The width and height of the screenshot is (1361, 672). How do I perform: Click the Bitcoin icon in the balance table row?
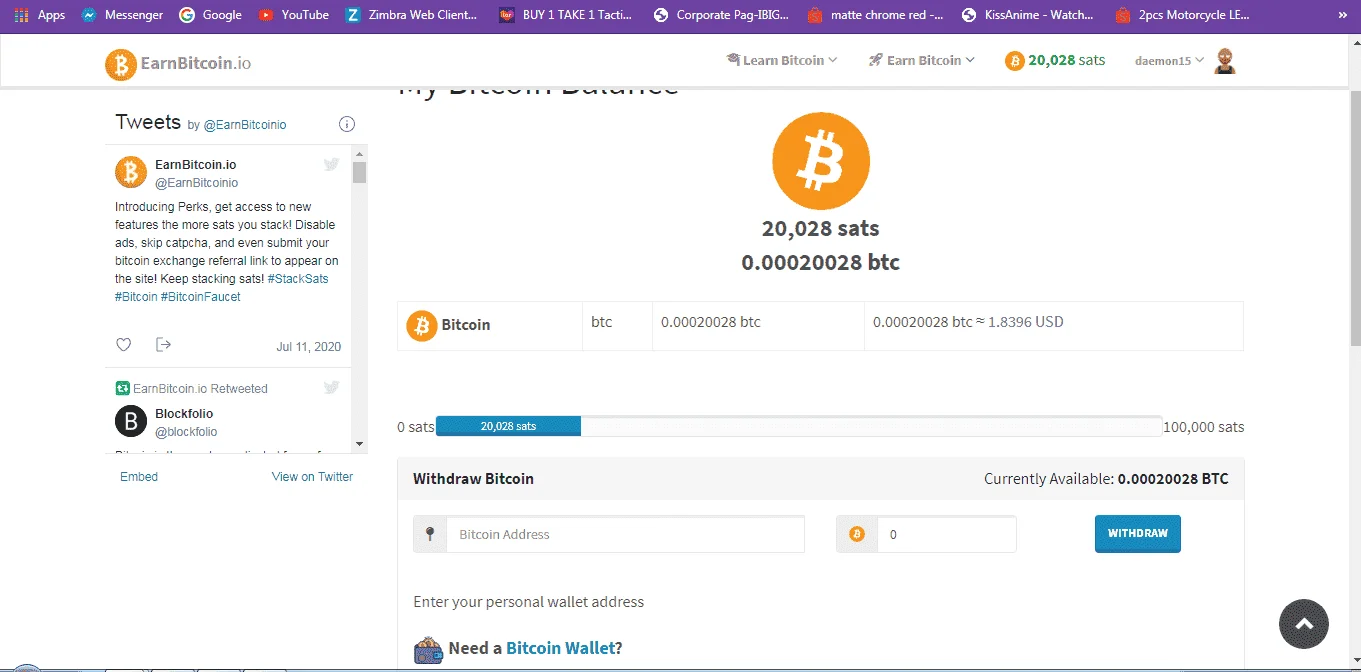click(x=422, y=325)
